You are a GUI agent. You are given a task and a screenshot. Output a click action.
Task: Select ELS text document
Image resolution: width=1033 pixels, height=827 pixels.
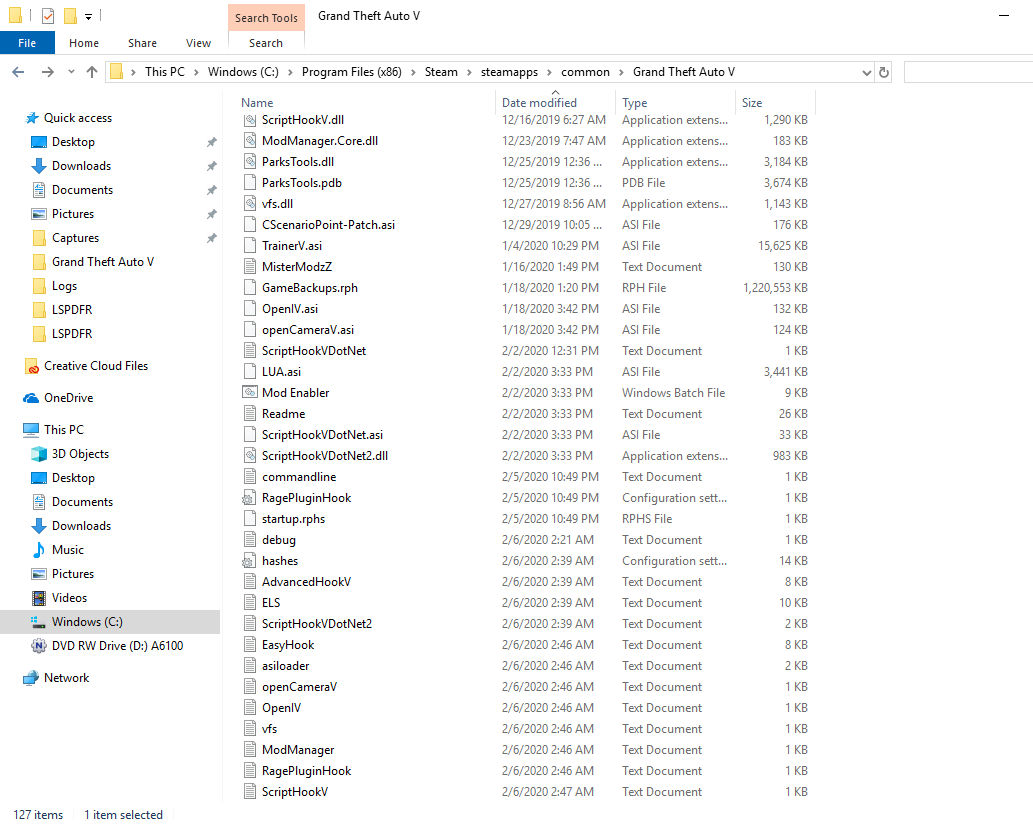[271, 603]
